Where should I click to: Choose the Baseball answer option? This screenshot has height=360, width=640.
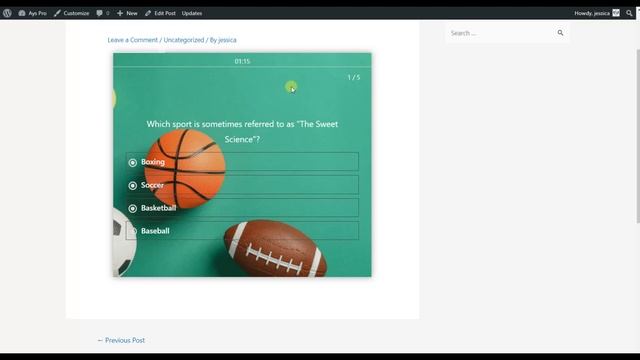tap(242, 231)
